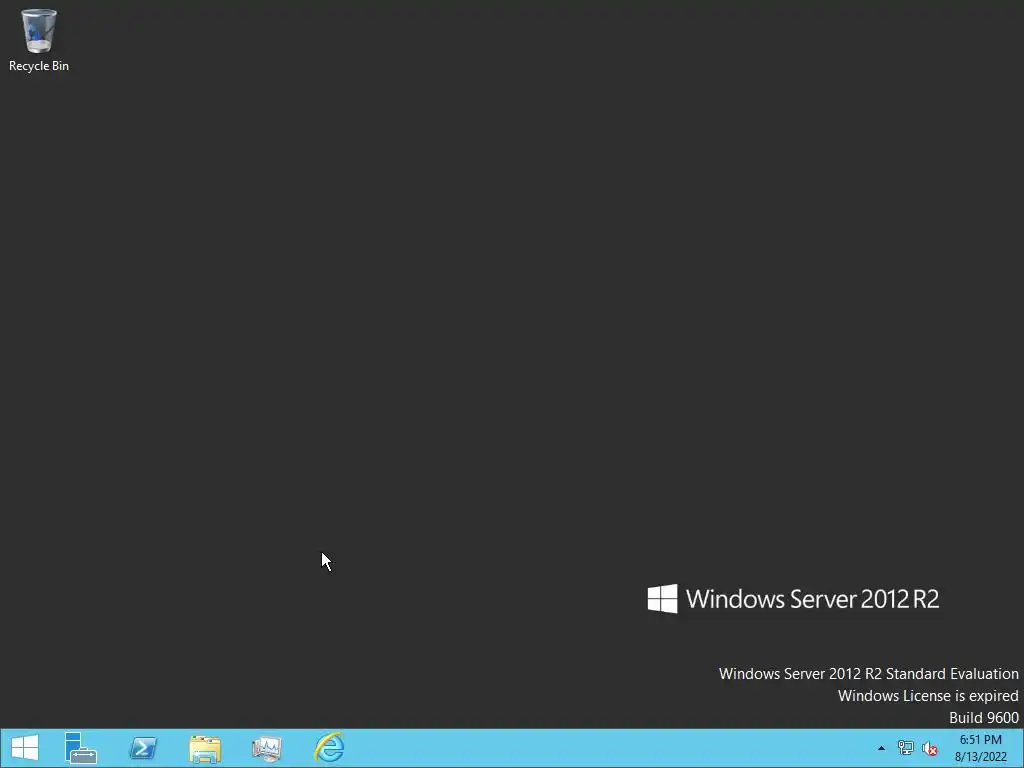Viewport: 1024px width, 768px height.
Task: Launch Internet Explorer from the taskbar
Action: (329, 747)
